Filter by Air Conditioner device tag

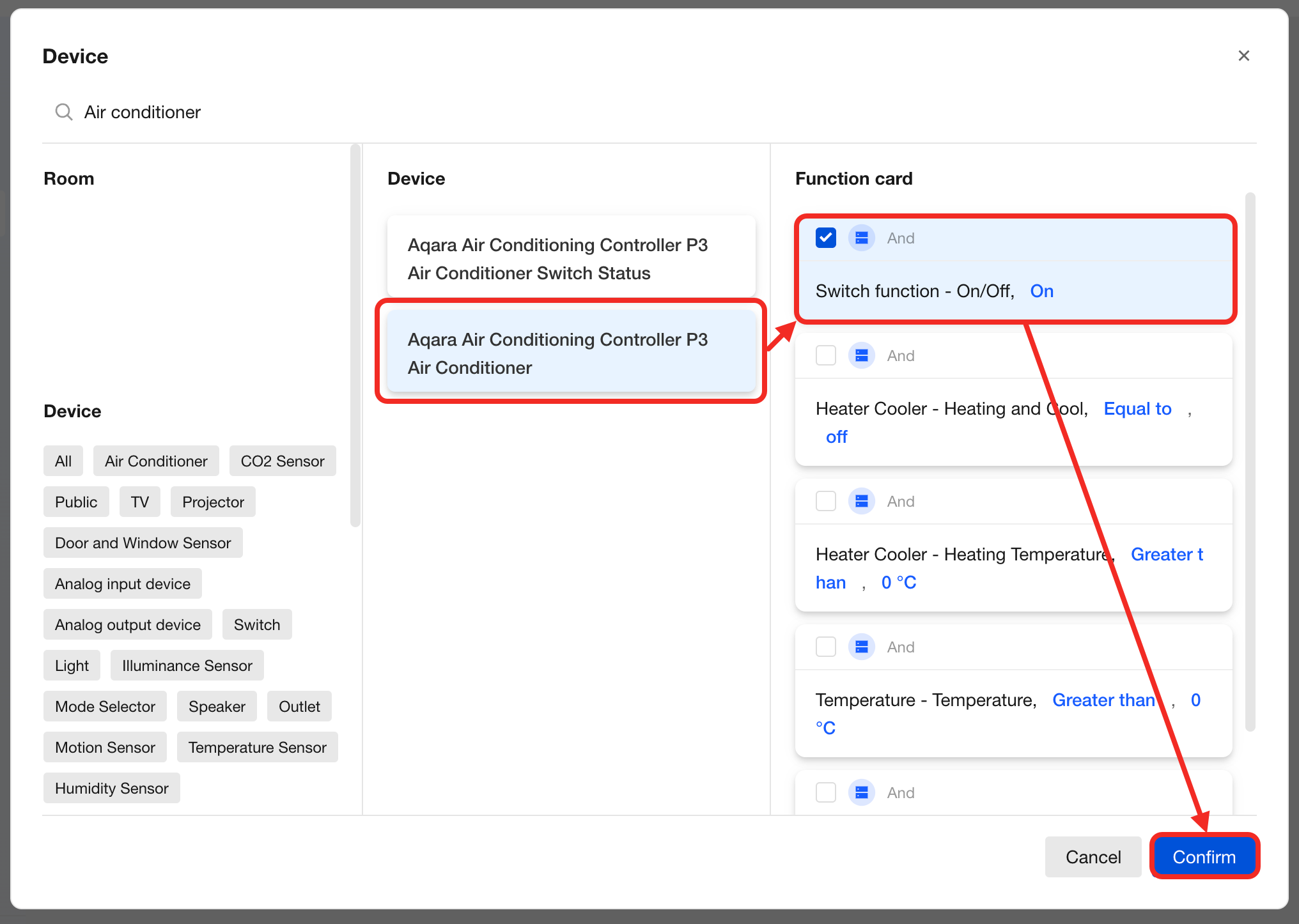(156, 461)
